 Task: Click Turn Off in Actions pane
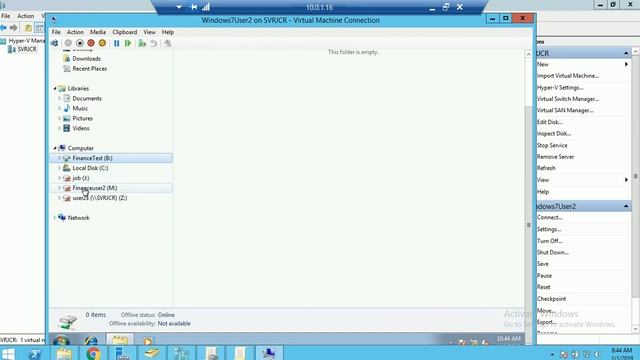click(x=549, y=241)
